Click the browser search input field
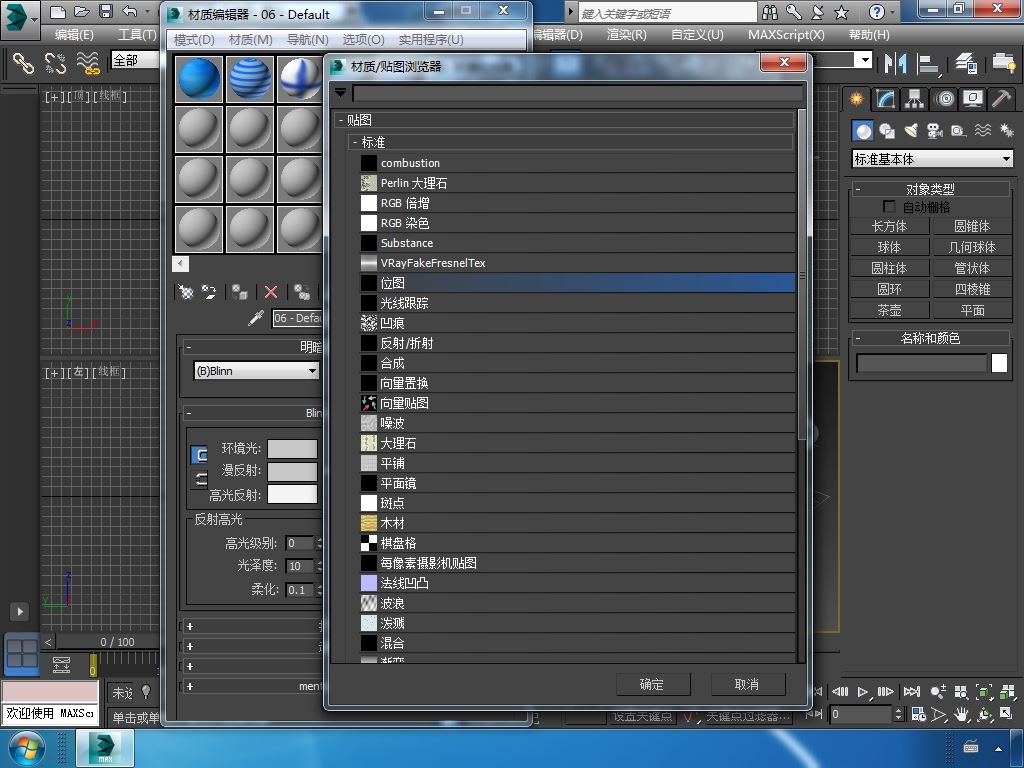1024x768 pixels. coord(577,93)
